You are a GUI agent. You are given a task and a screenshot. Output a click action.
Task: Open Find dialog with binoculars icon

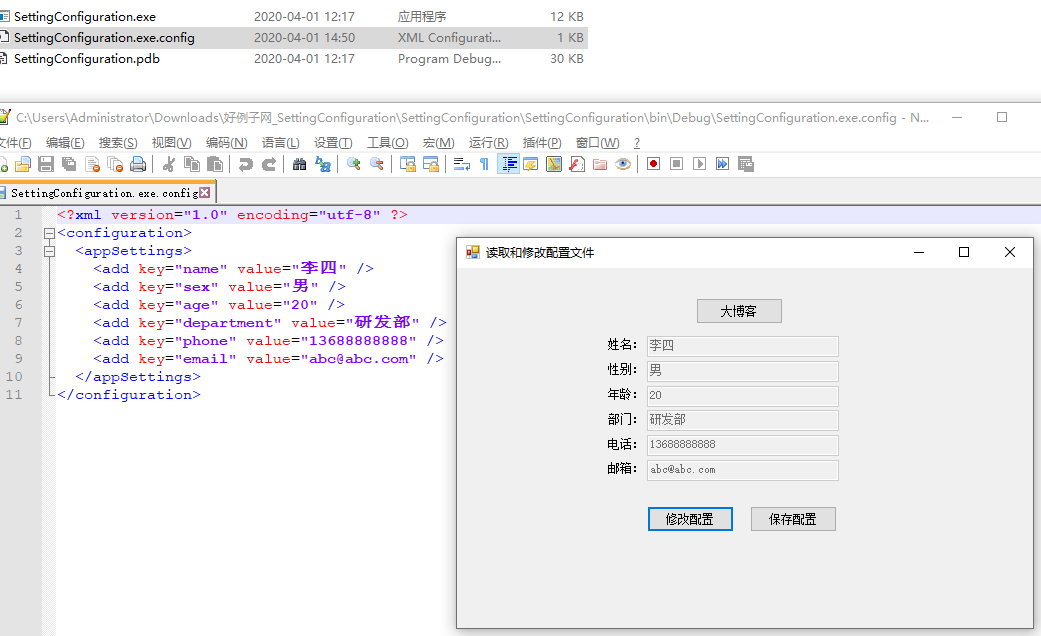tap(299, 164)
